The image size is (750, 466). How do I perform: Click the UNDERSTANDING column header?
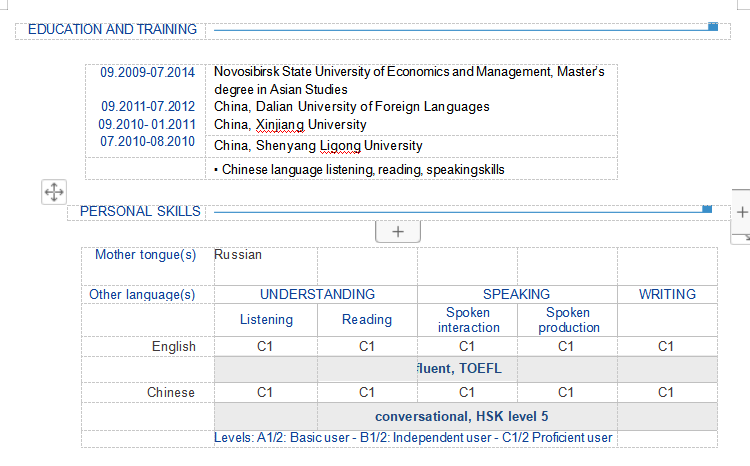(317, 294)
